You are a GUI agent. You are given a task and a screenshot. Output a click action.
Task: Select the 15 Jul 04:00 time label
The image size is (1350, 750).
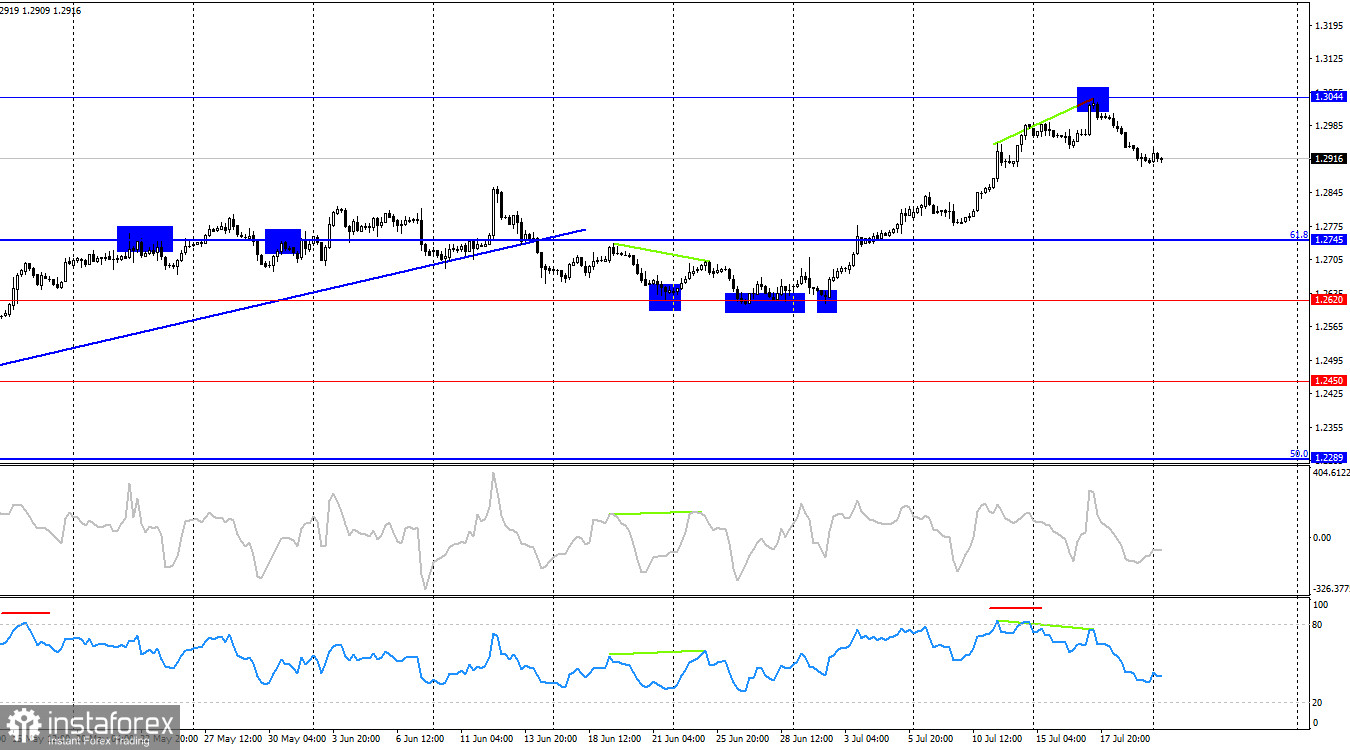click(x=1061, y=739)
